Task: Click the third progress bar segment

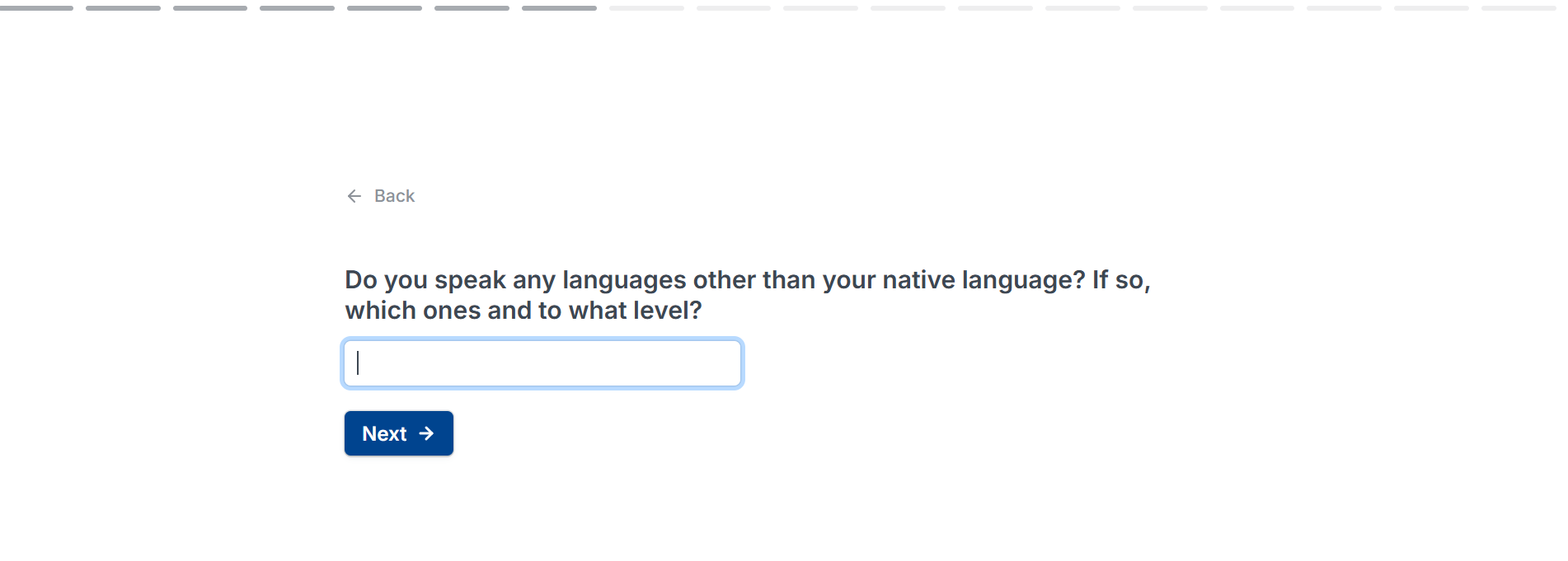Action: (210, 8)
